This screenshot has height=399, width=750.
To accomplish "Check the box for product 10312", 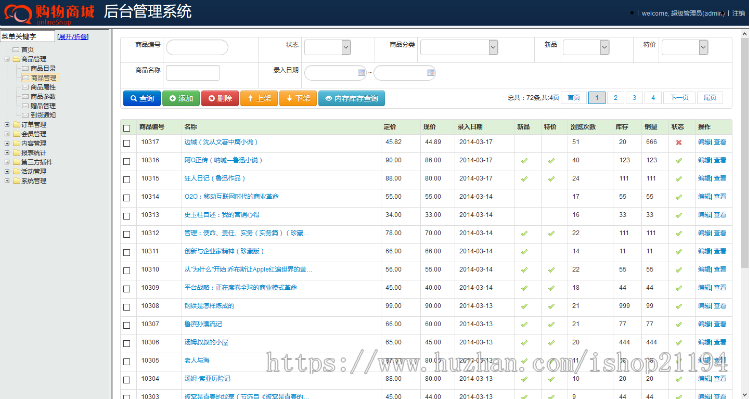I will coord(127,234).
